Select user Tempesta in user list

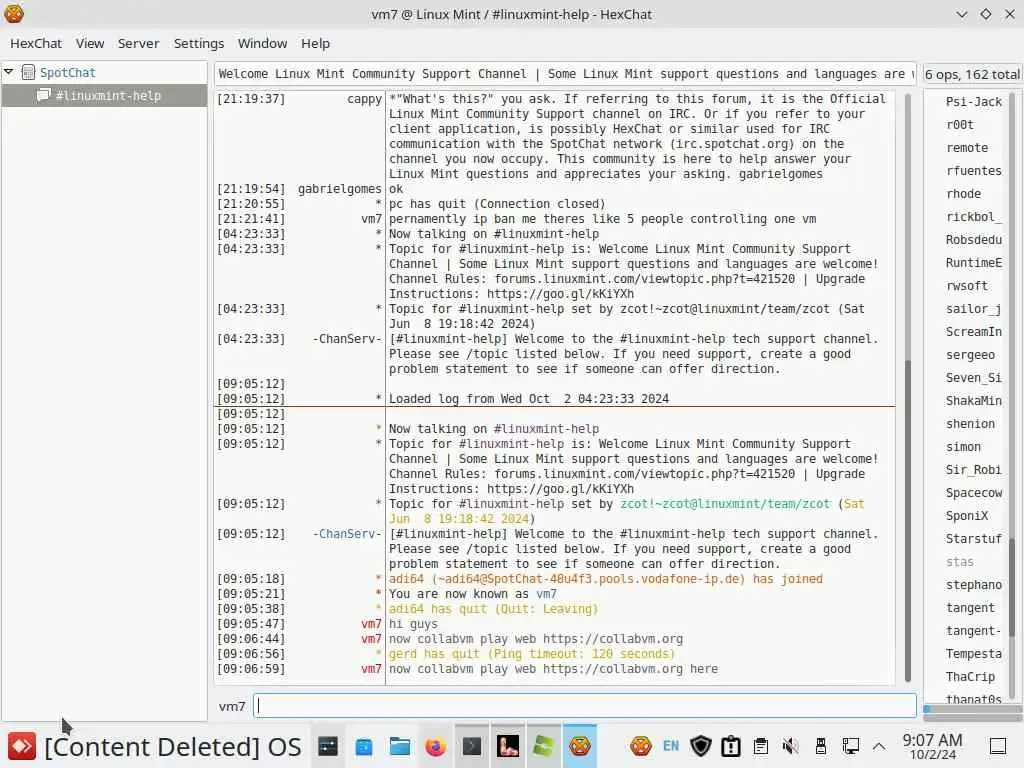pos(973,654)
